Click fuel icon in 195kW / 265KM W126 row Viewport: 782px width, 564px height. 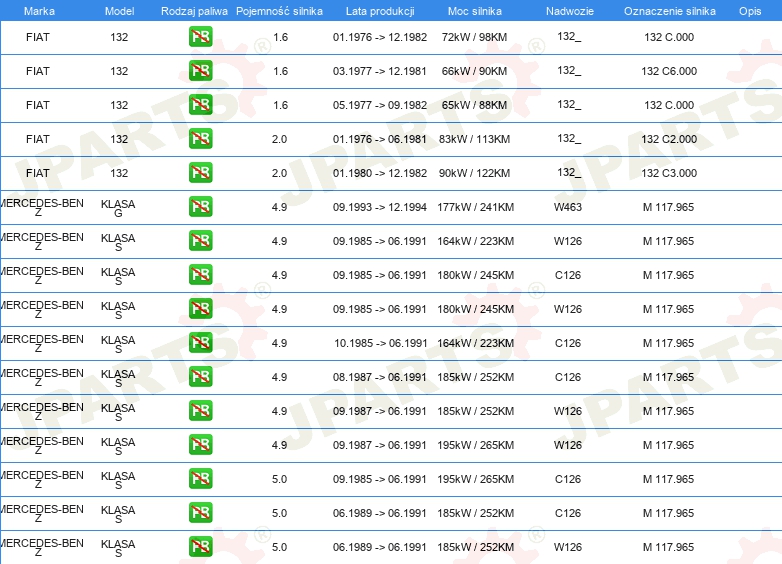(x=200, y=444)
